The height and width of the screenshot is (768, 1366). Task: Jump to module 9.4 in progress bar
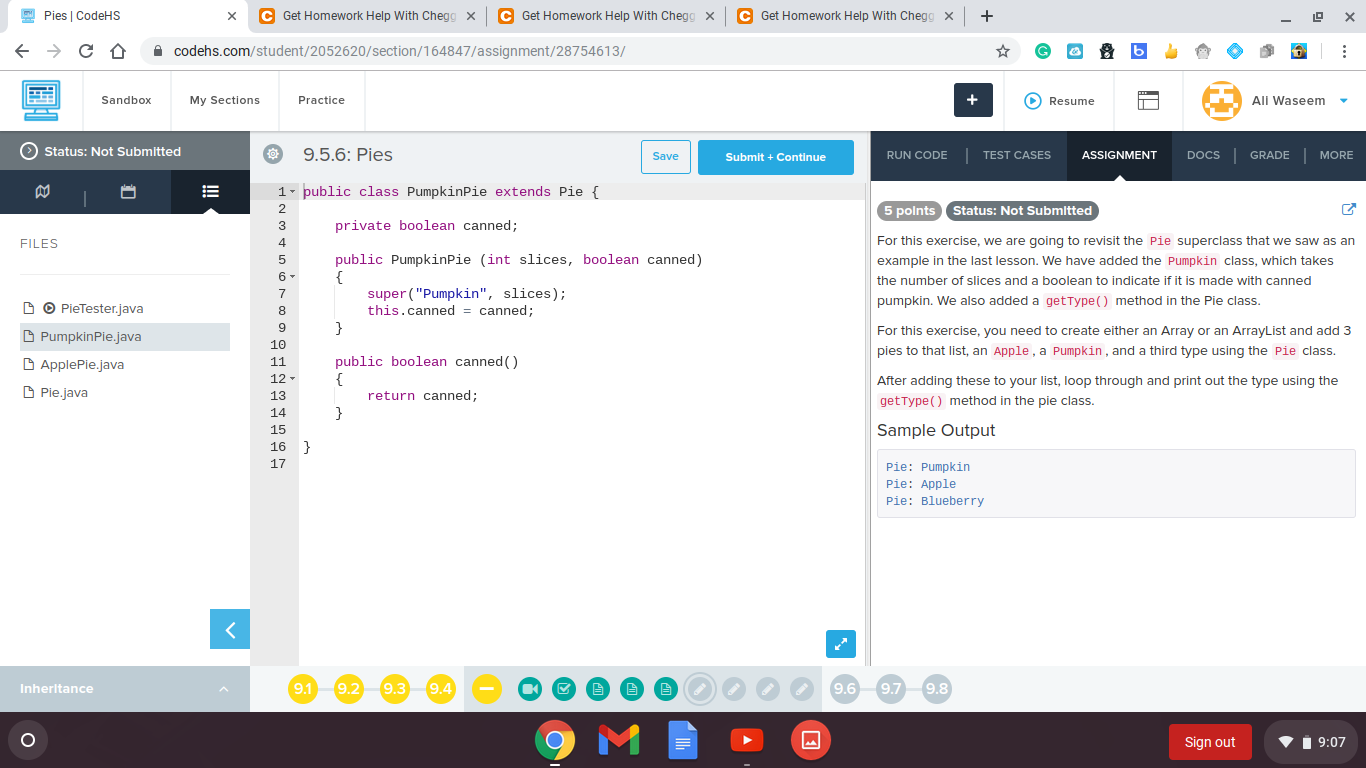coord(441,689)
